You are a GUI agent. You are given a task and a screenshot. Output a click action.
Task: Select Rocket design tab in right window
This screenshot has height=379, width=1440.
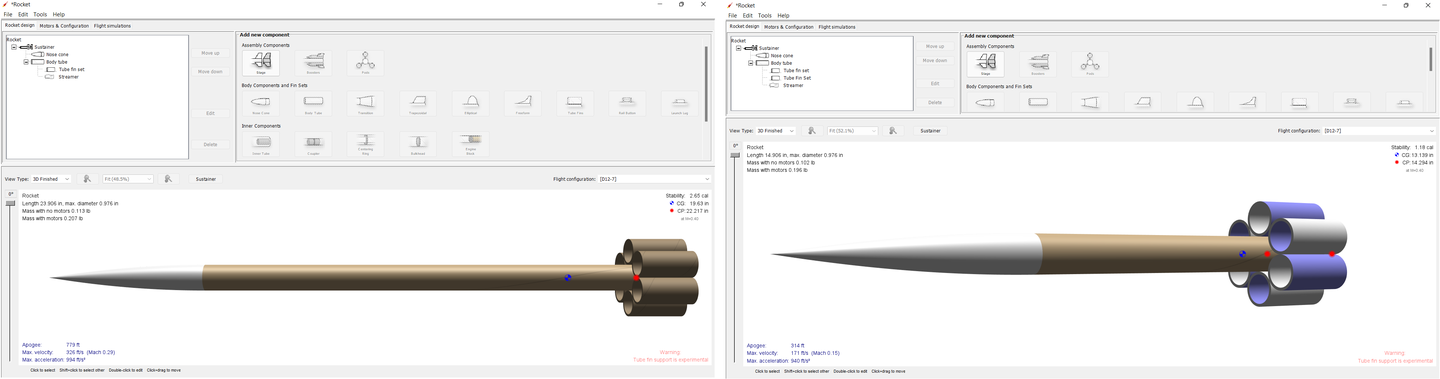(744, 27)
